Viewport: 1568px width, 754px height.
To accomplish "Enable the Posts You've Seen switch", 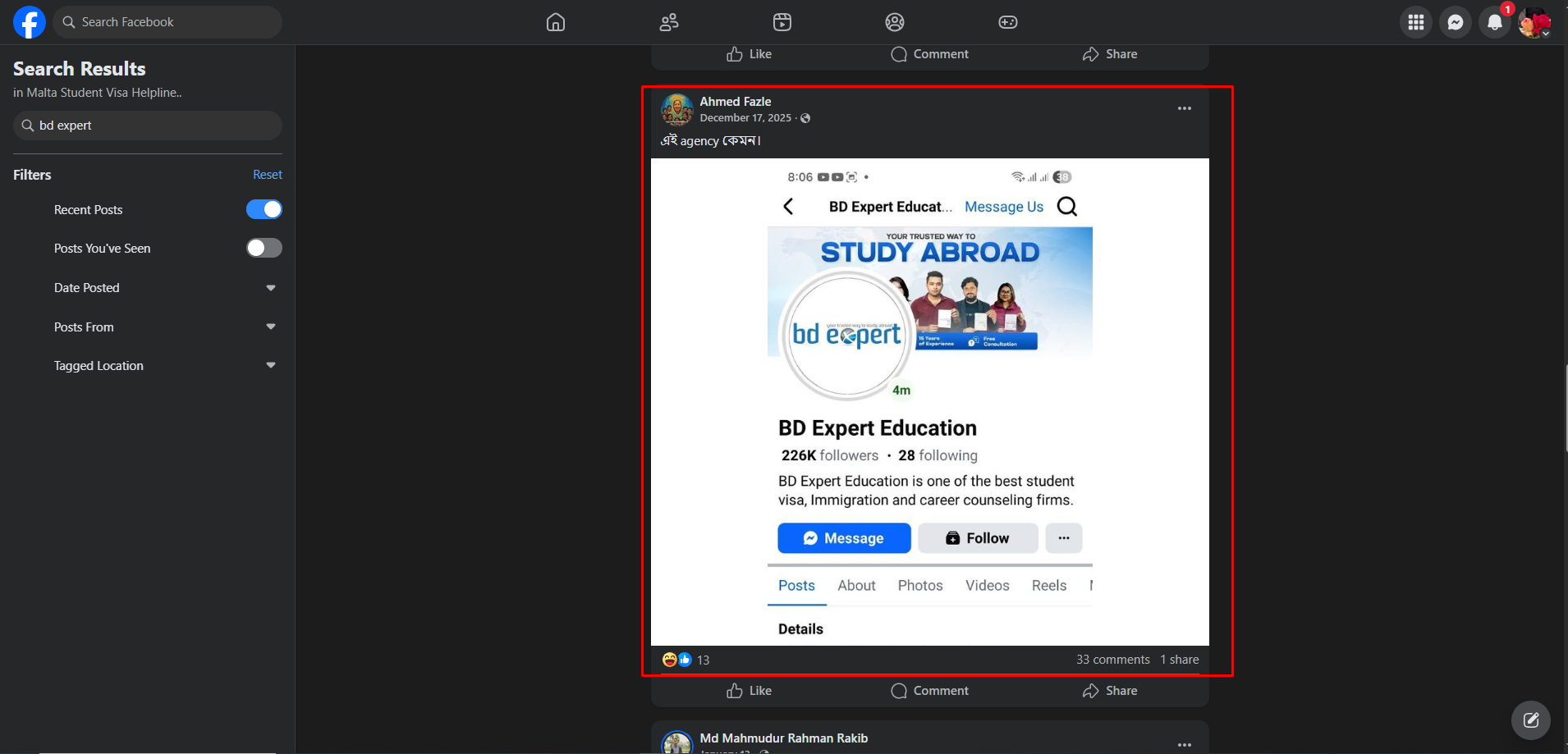I will click(264, 248).
